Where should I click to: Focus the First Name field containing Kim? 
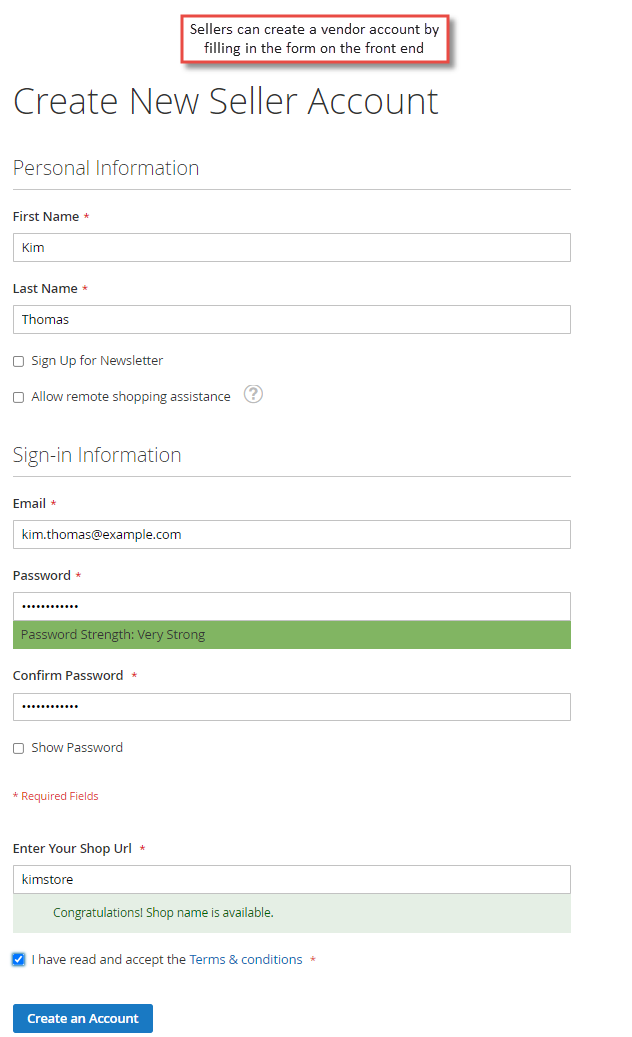(292, 247)
